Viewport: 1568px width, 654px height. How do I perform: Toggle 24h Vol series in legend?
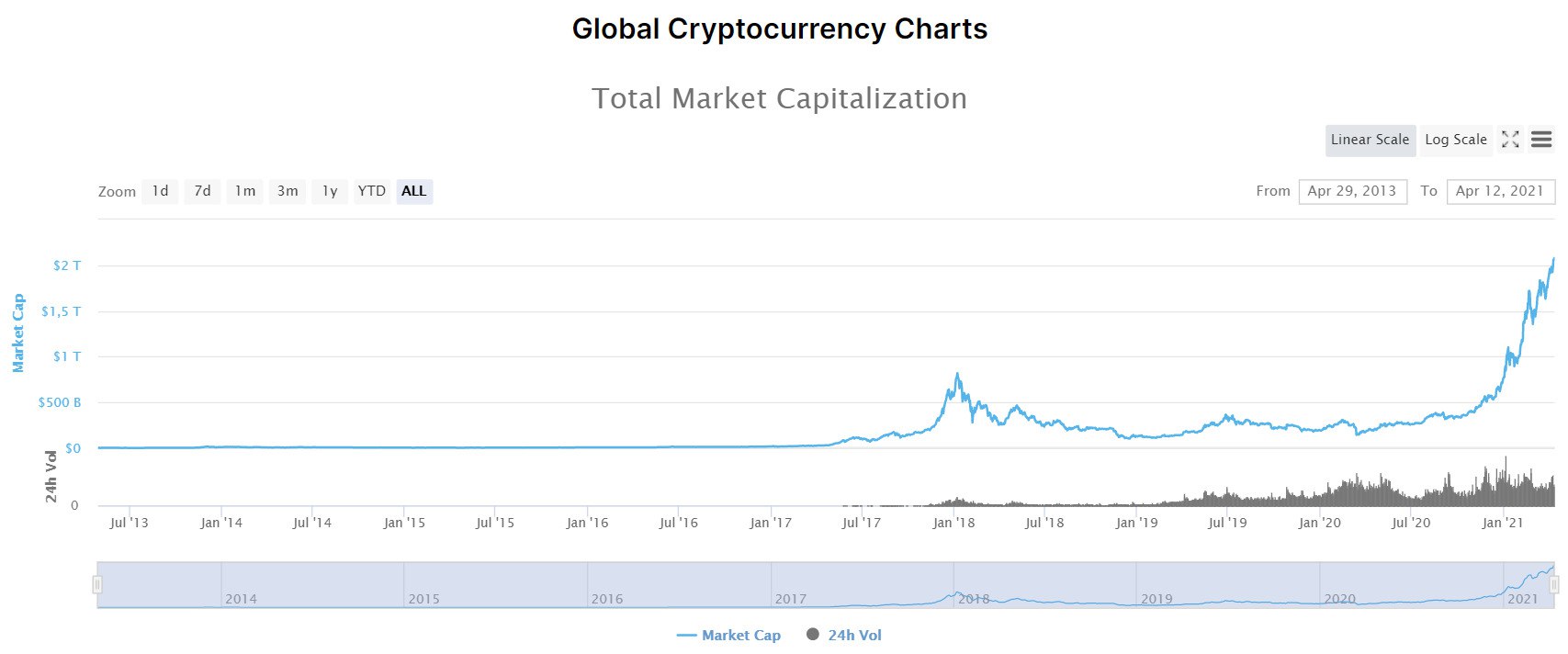[854, 635]
